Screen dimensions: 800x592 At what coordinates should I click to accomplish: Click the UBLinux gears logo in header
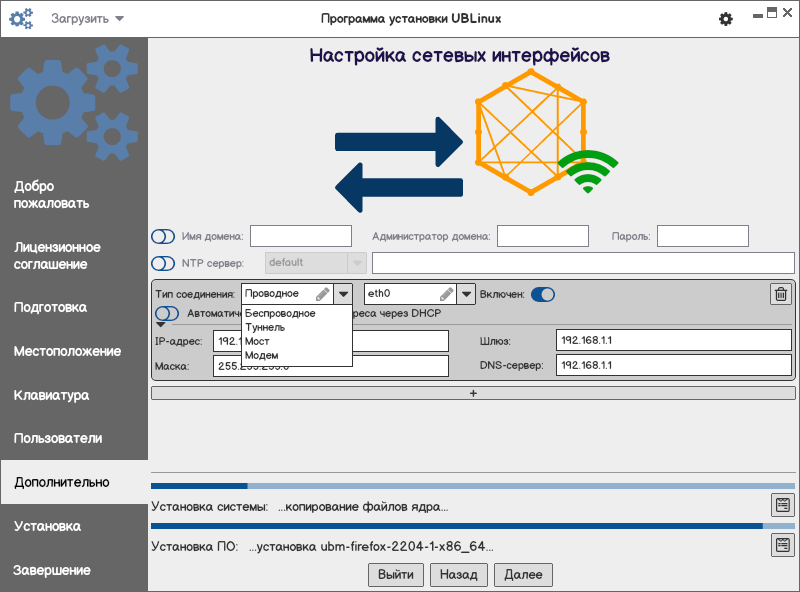point(21,19)
